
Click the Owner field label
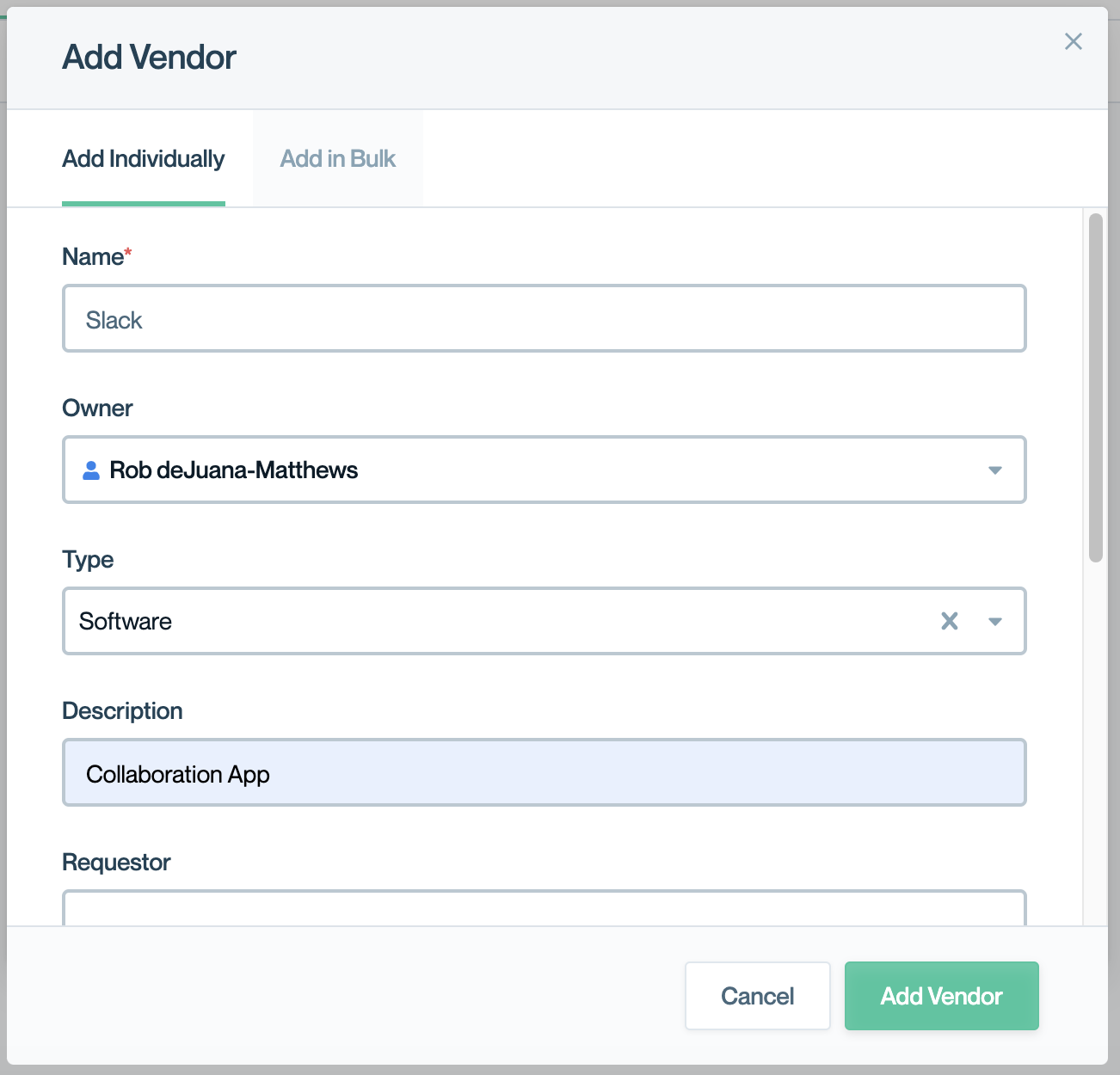pyautogui.click(x=97, y=408)
